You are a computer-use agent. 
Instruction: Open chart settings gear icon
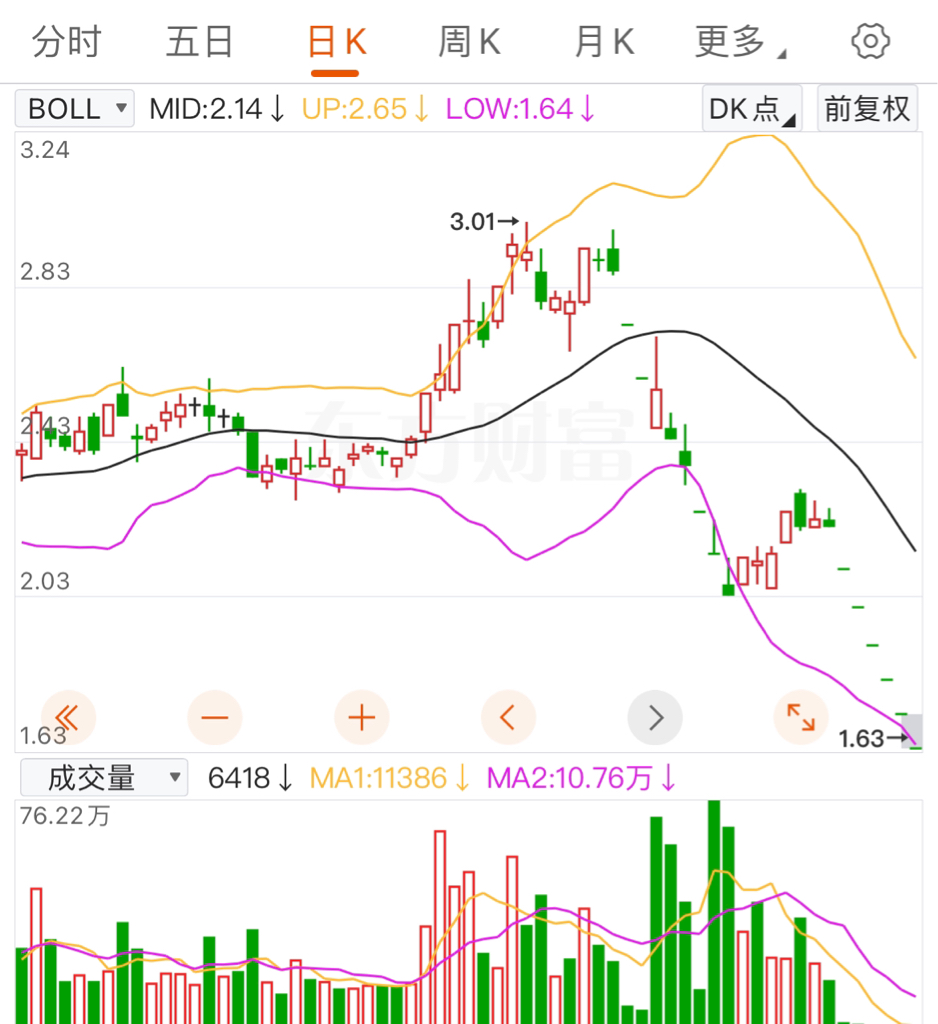(870, 41)
